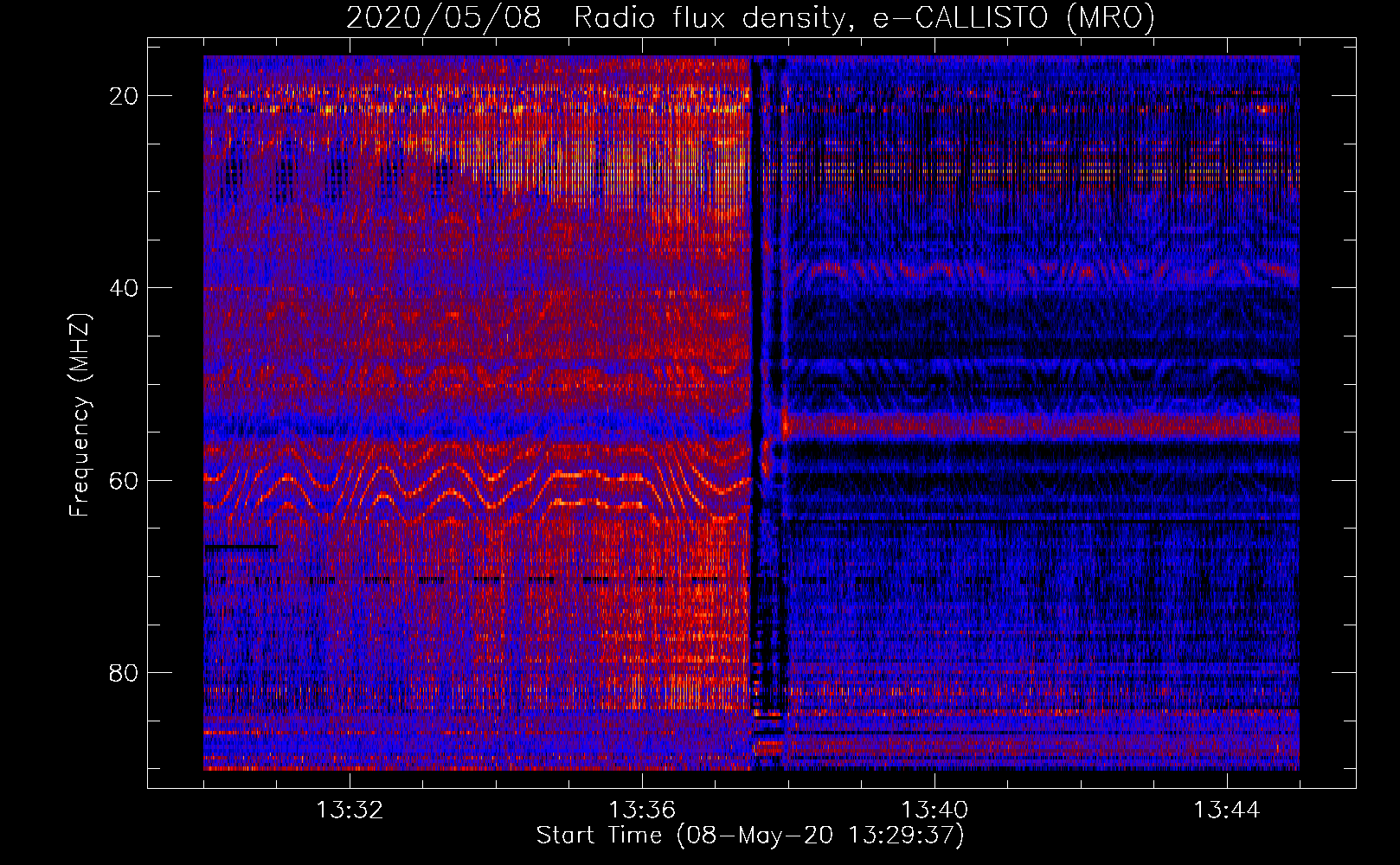Image resolution: width=1400 pixels, height=865 pixels.
Task: Click the 13:36 time tick label
Action: 642,811
